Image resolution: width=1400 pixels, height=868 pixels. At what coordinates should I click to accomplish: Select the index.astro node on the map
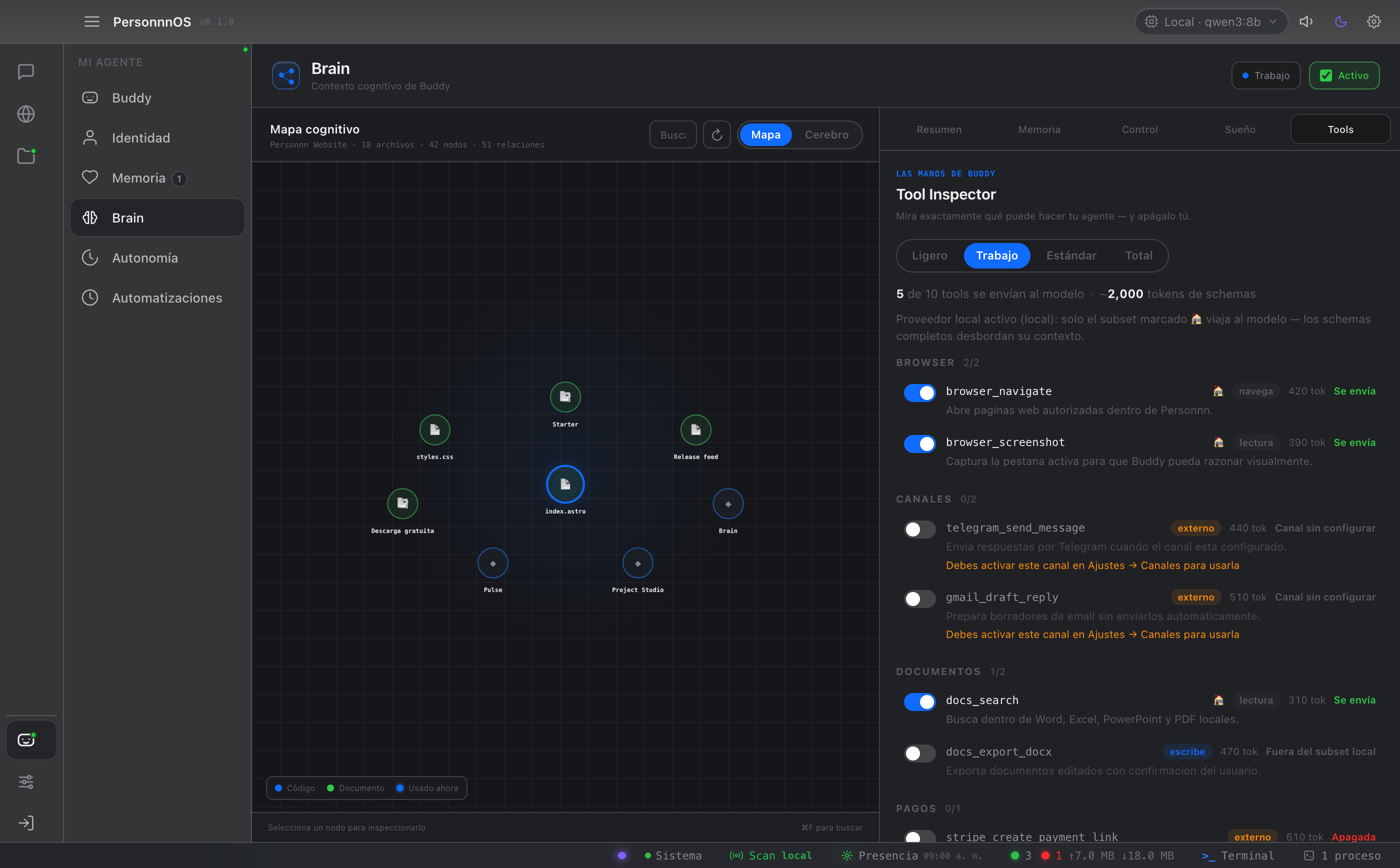(x=565, y=484)
